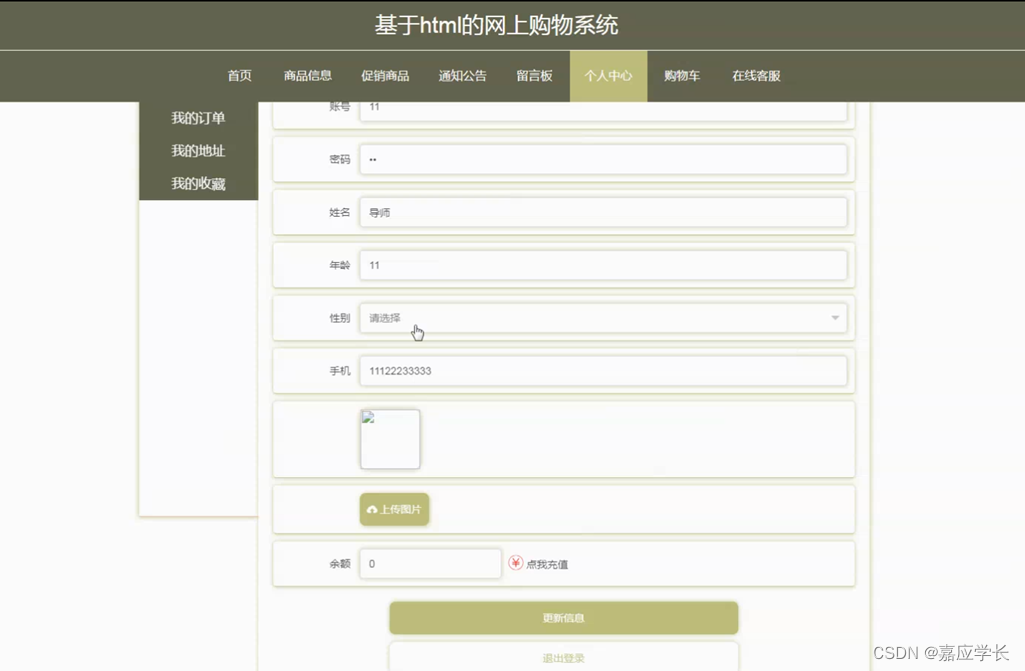Open 通知公告 menu item
This screenshot has width=1025, height=671.
point(462,76)
